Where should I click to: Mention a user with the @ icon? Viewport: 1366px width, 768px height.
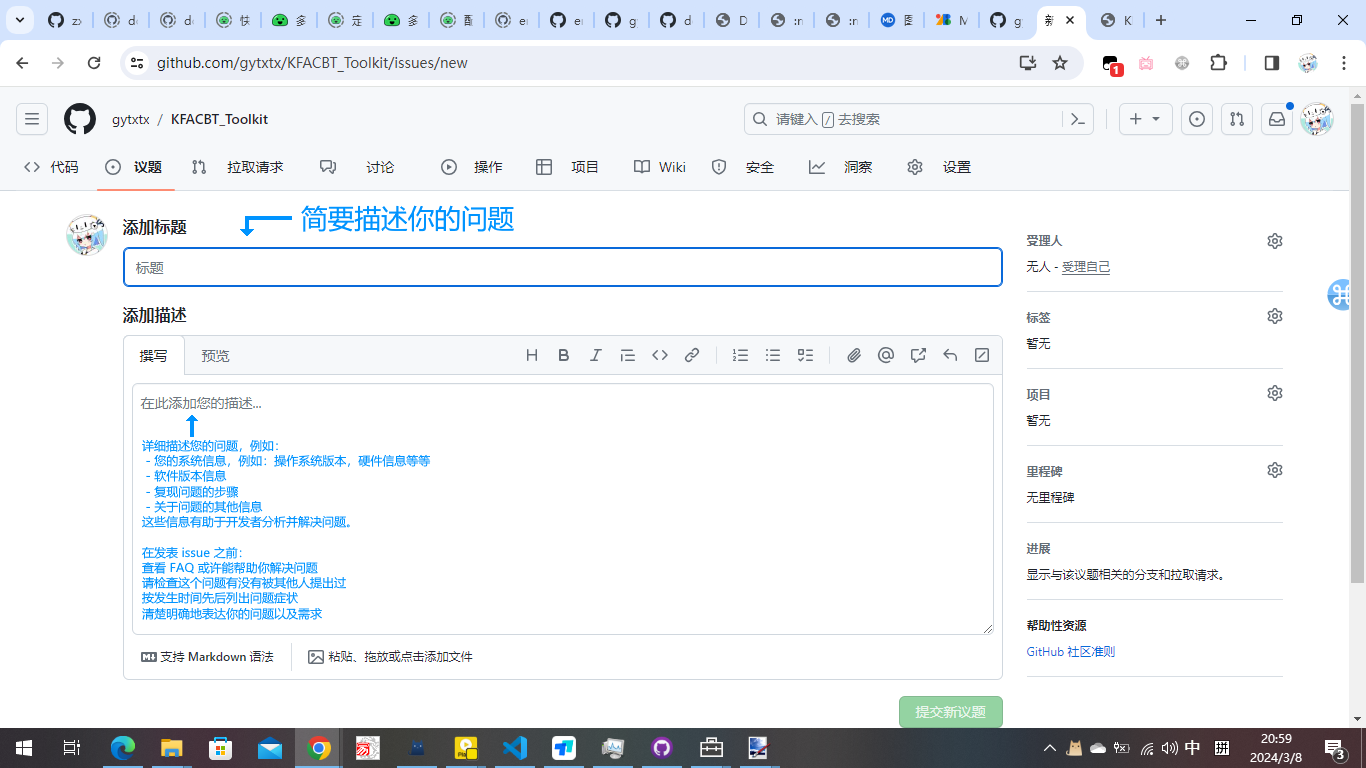coord(886,355)
